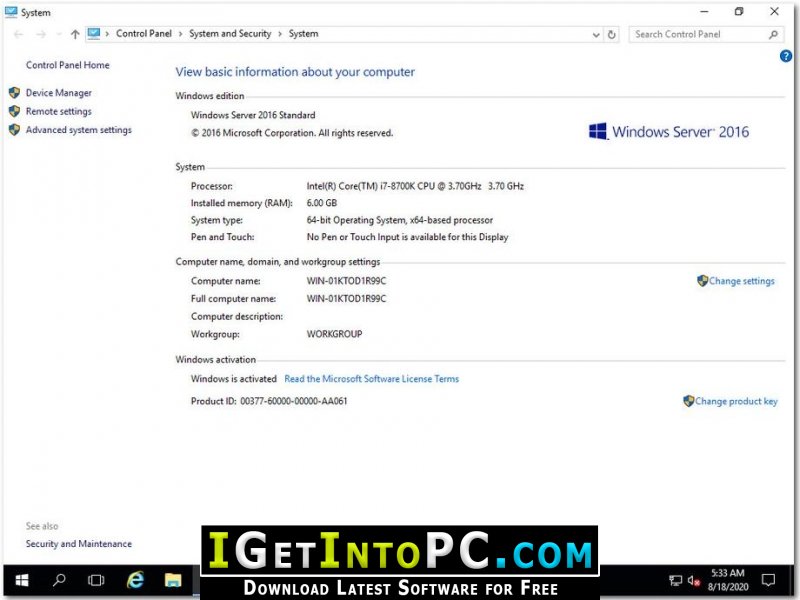The width and height of the screenshot is (800, 600).
Task: Close the System window
Action: (x=774, y=12)
